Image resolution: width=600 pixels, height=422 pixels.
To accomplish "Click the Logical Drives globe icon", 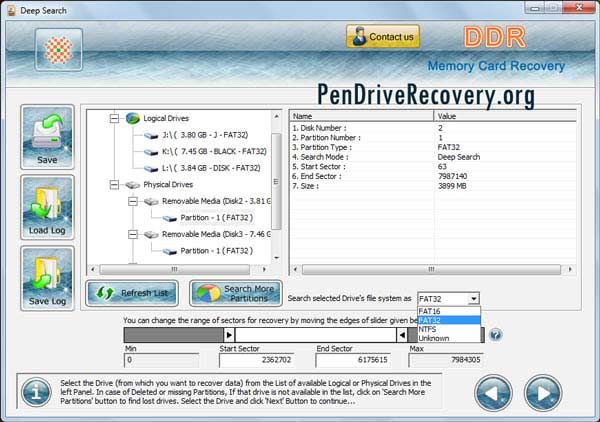I will (132, 118).
